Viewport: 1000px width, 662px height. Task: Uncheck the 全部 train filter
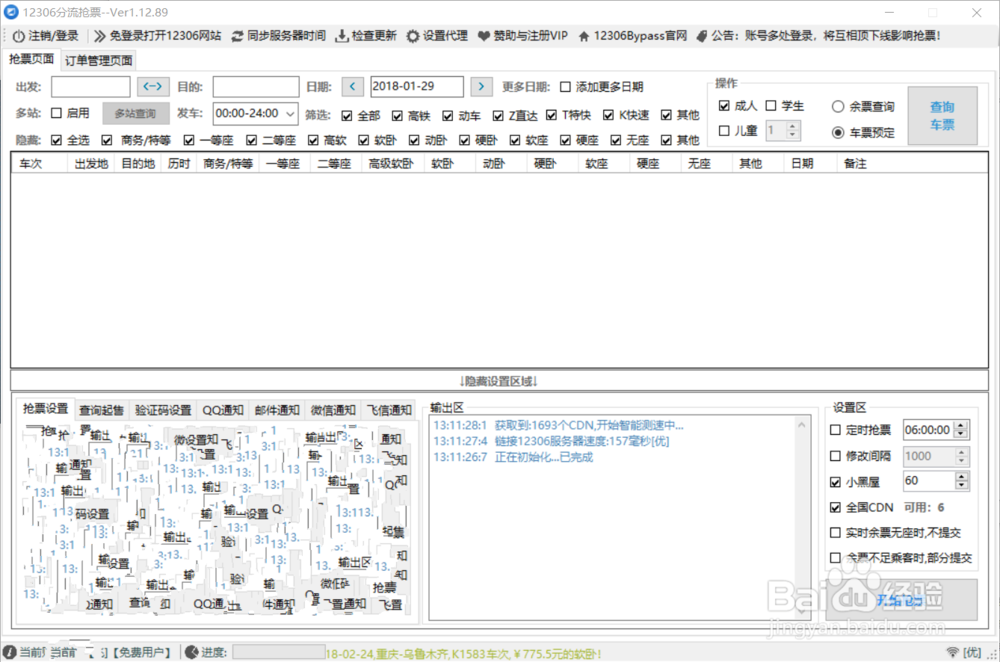[x=346, y=115]
